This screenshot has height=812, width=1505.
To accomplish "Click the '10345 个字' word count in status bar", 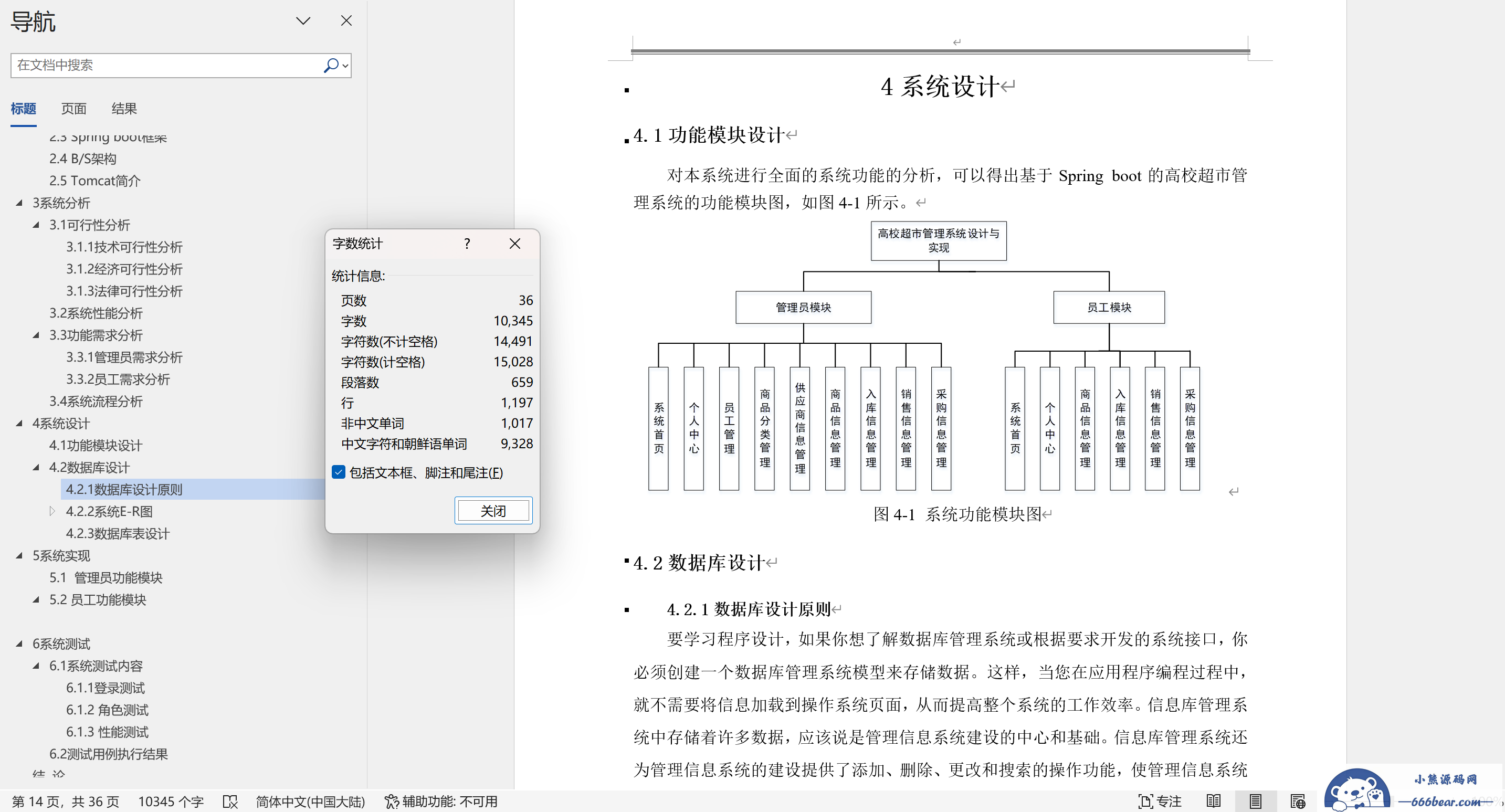I will click(171, 802).
